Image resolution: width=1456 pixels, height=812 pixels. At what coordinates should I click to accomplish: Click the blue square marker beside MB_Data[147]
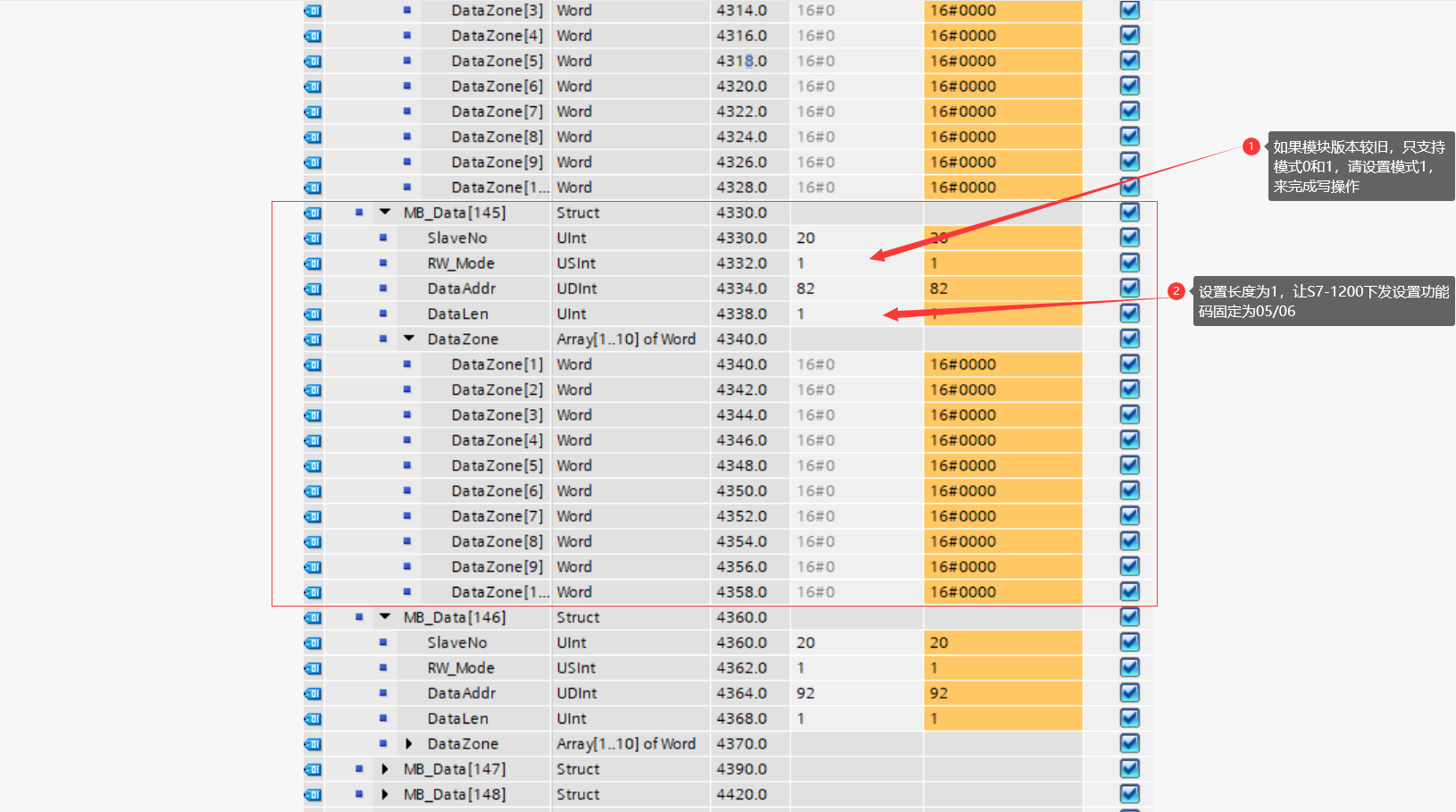pos(359,769)
